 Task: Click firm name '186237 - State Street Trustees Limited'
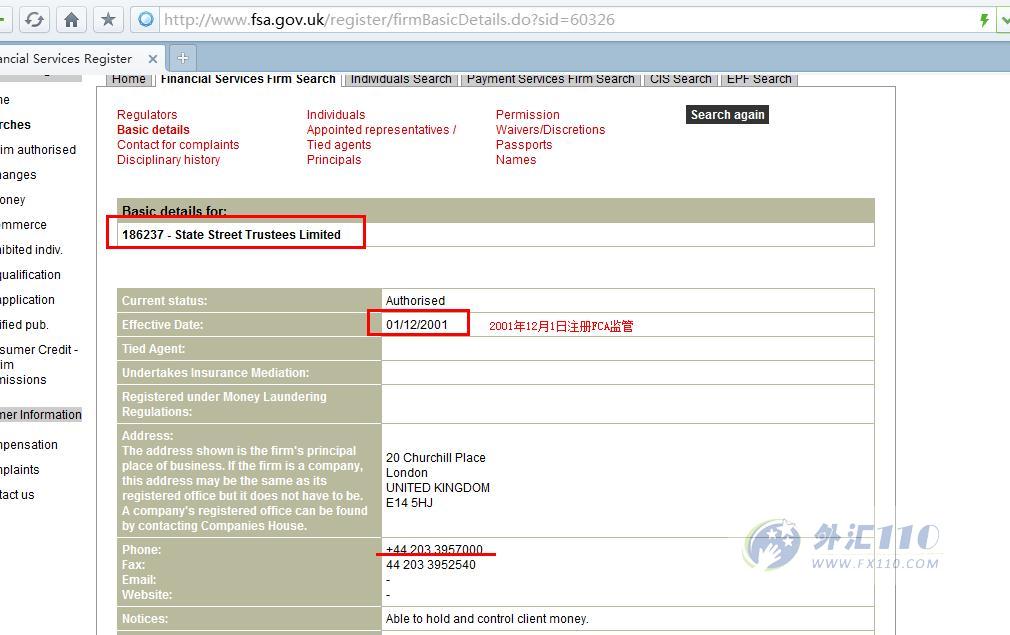231,235
